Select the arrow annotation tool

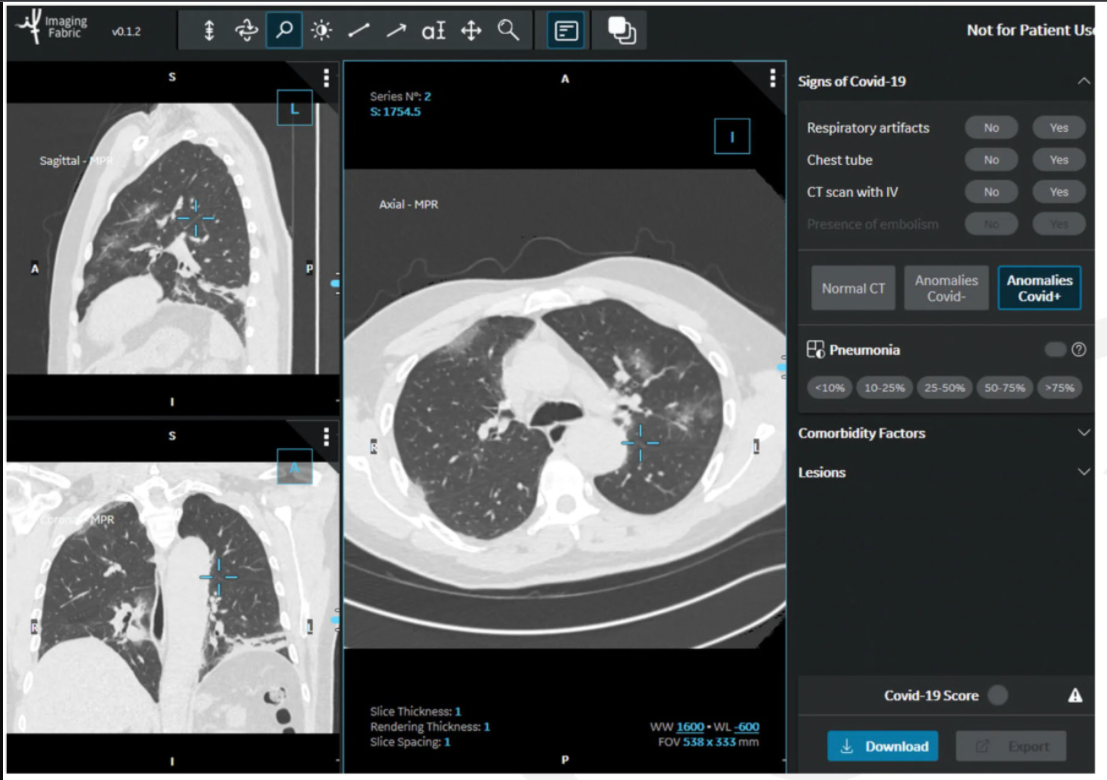pyautogui.click(x=396, y=31)
